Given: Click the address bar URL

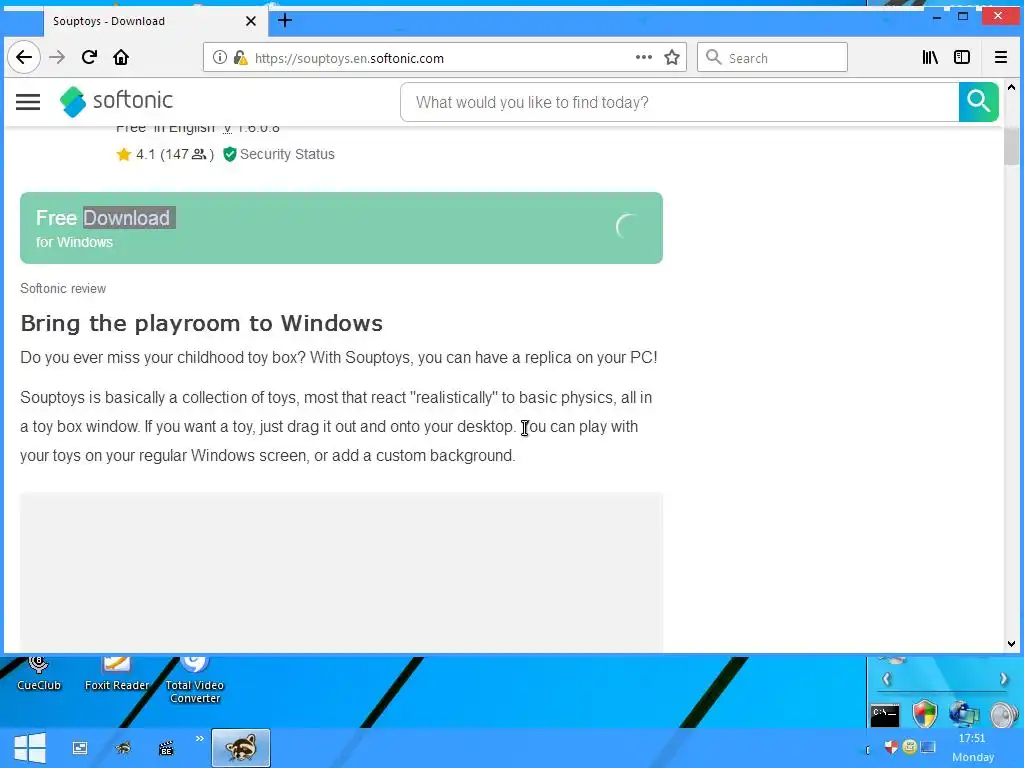Looking at the screenshot, I should coord(349,58).
